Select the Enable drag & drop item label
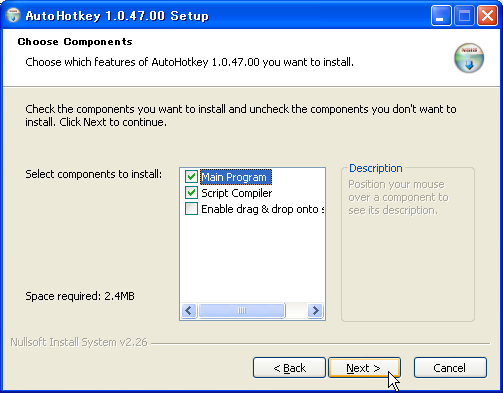Screen dimensions: 503x393 point(263,209)
